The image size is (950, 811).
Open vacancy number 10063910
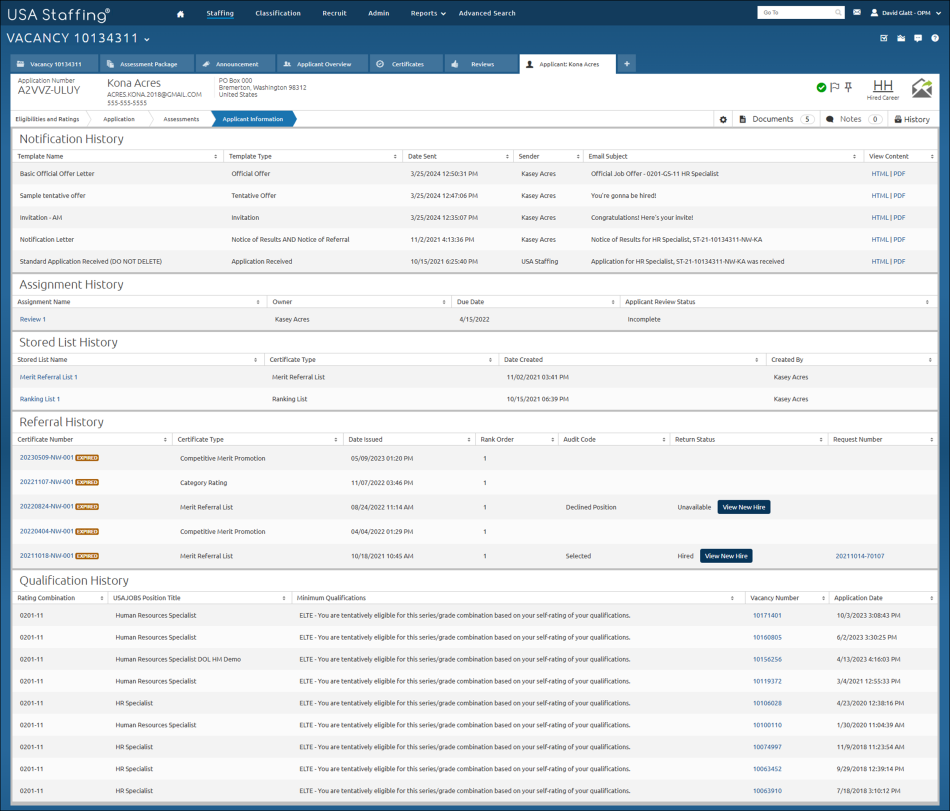pyautogui.click(x=767, y=791)
